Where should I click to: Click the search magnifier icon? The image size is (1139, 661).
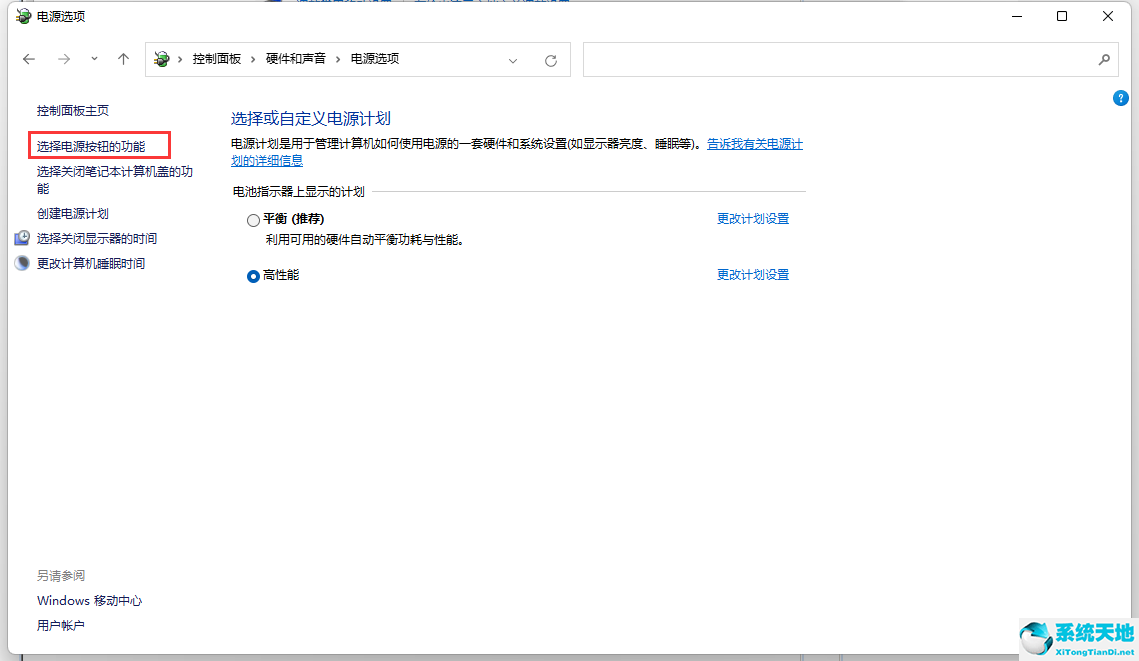click(1104, 60)
